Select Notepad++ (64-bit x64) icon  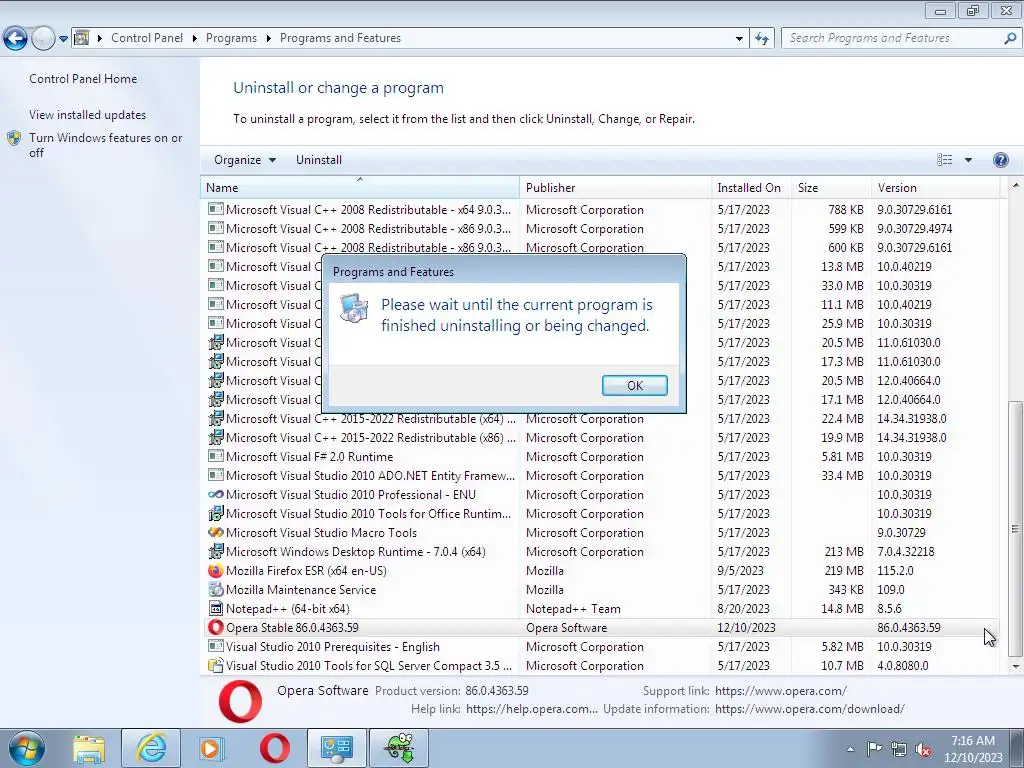pyautogui.click(x=216, y=609)
